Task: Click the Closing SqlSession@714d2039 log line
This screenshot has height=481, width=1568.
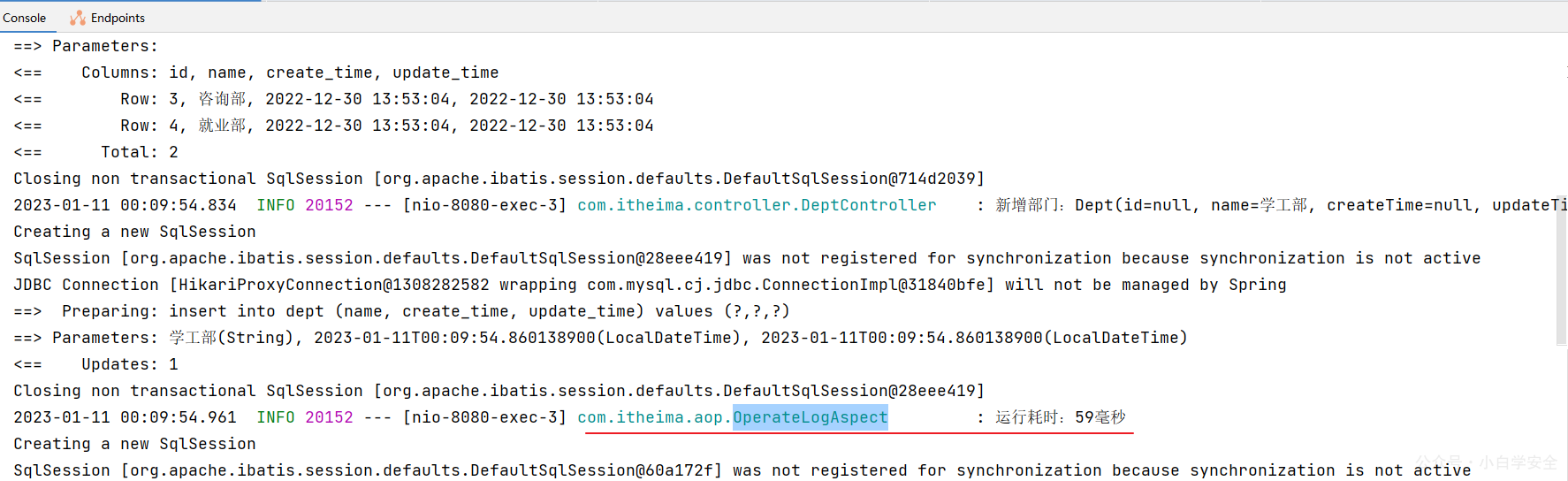Action: tap(499, 179)
